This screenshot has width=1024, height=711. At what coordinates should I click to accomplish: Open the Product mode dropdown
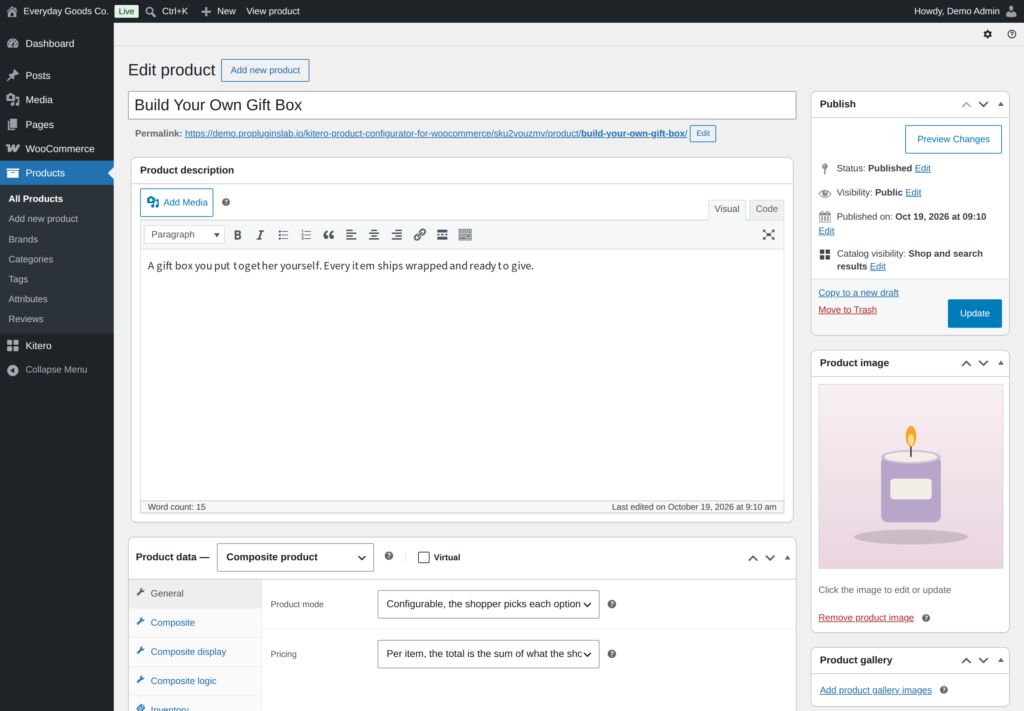tap(488, 604)
